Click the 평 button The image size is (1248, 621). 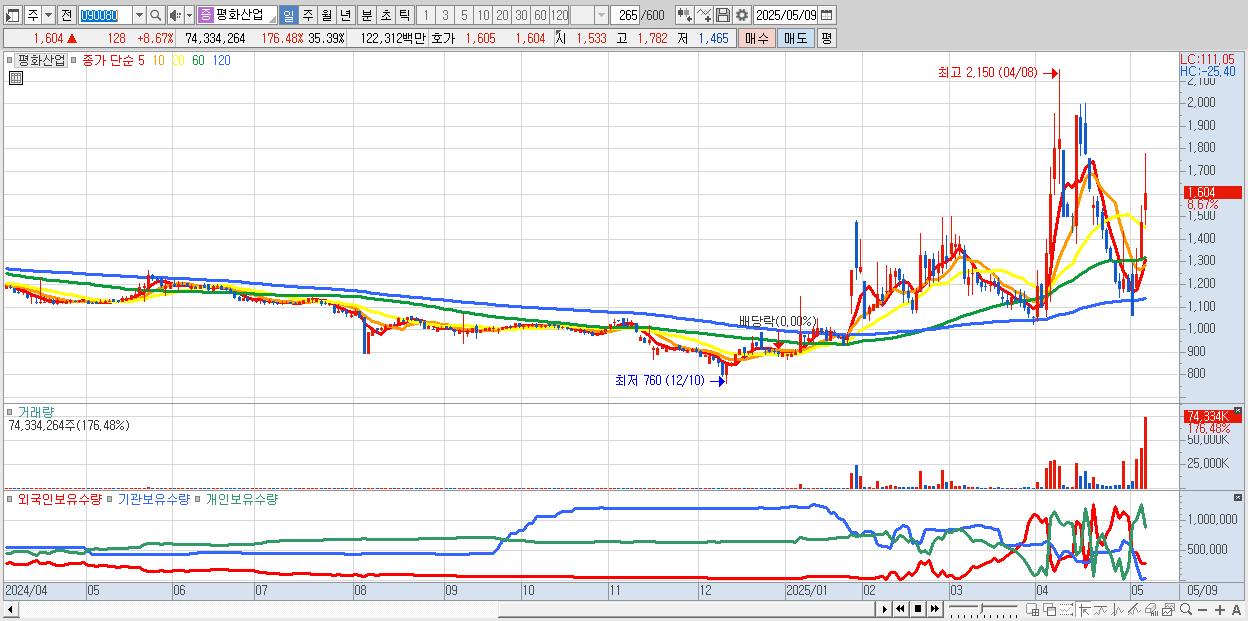tap(826, 38)
